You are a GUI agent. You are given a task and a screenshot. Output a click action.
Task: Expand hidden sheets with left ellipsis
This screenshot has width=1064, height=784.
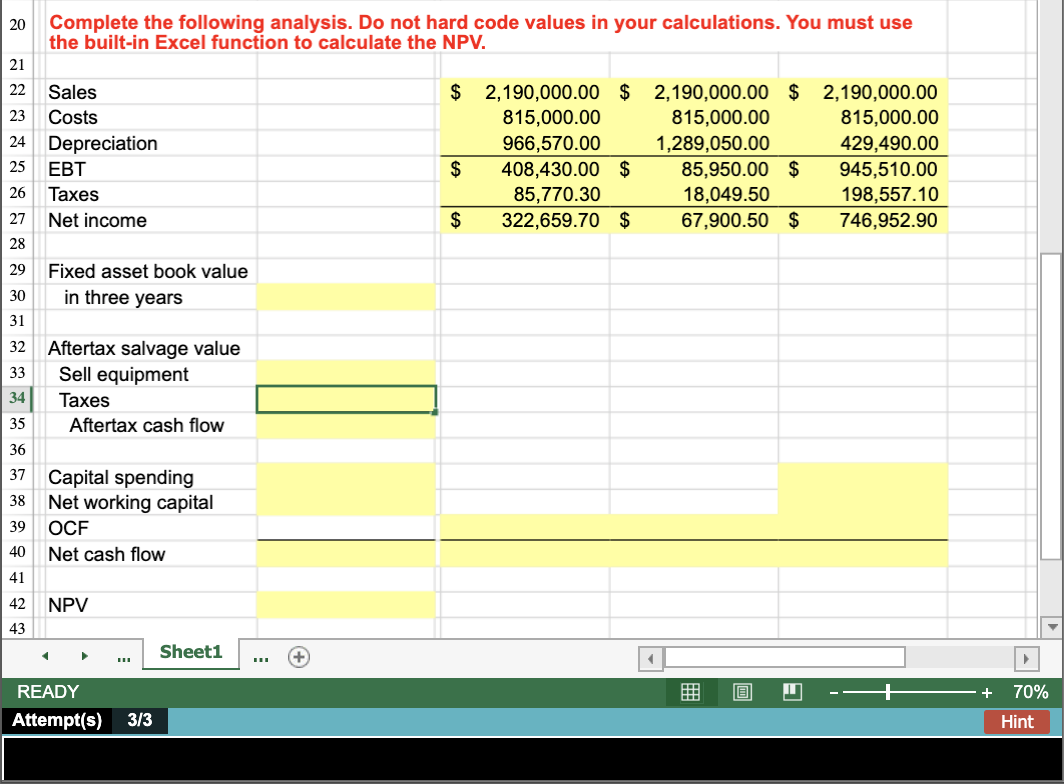coord(123,657)
